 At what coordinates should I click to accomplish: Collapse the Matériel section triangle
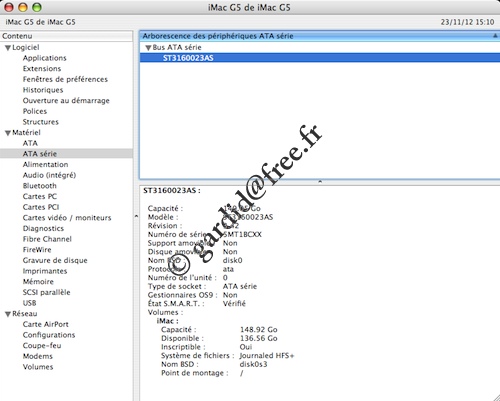coord(8,133)
